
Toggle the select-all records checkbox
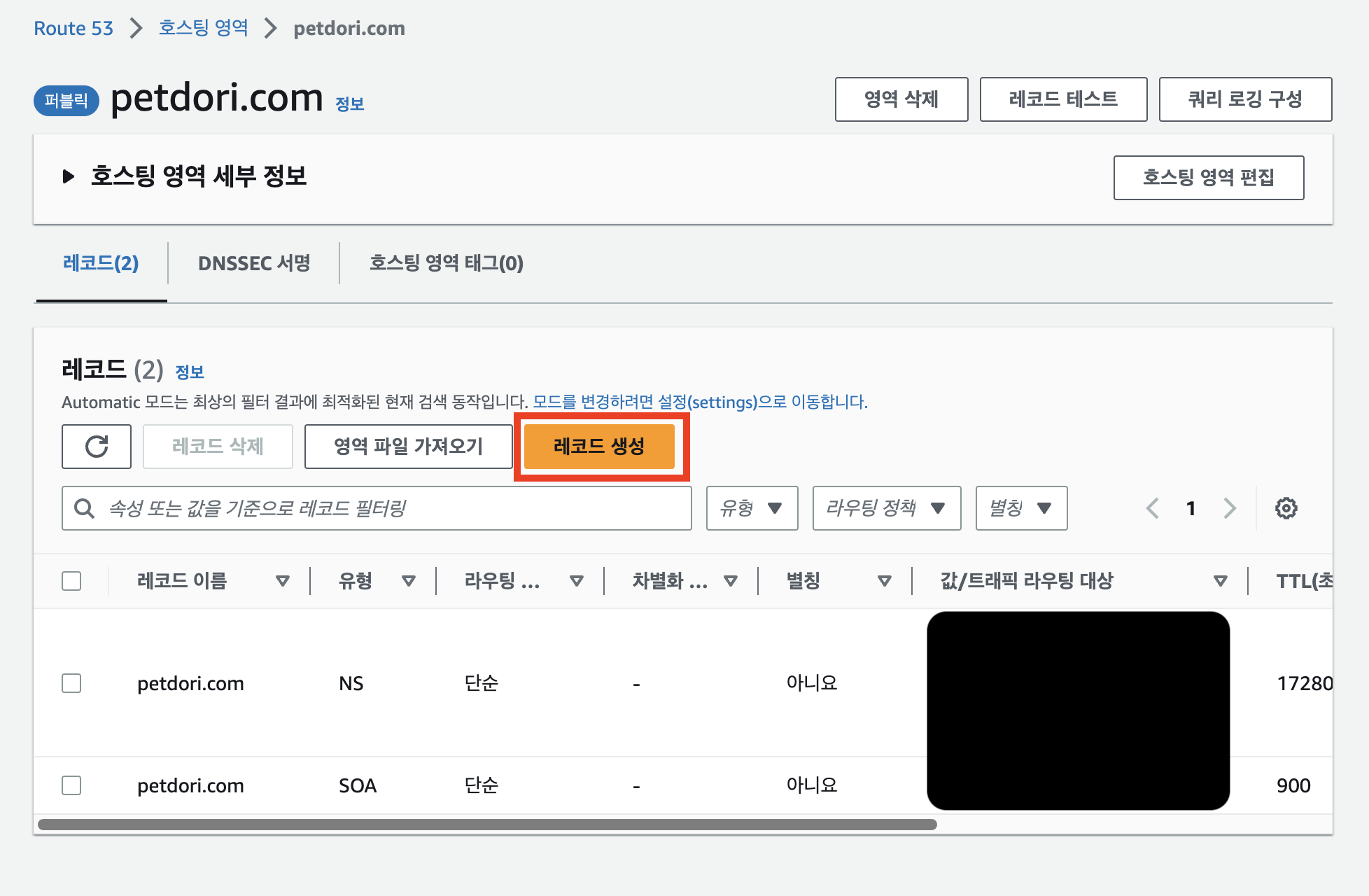tap(71, 581)
